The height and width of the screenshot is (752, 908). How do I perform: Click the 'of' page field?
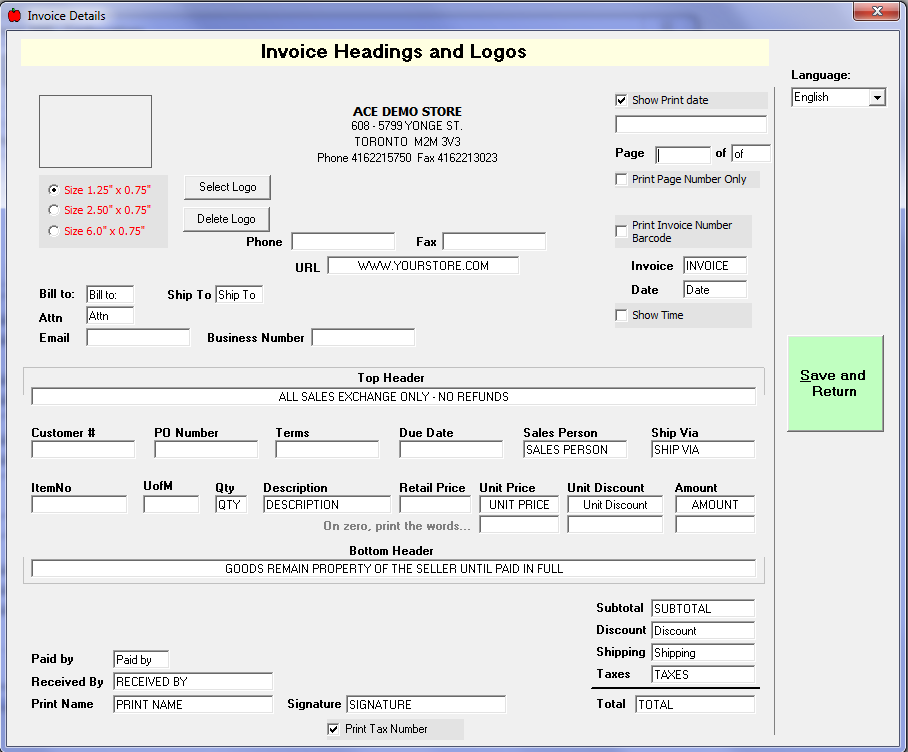tap(751, 153)
